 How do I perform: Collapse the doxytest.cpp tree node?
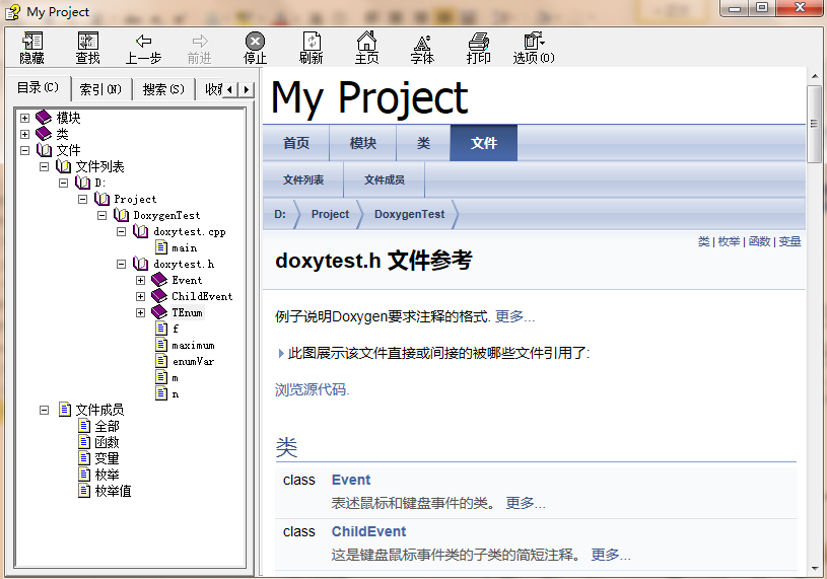121,231
